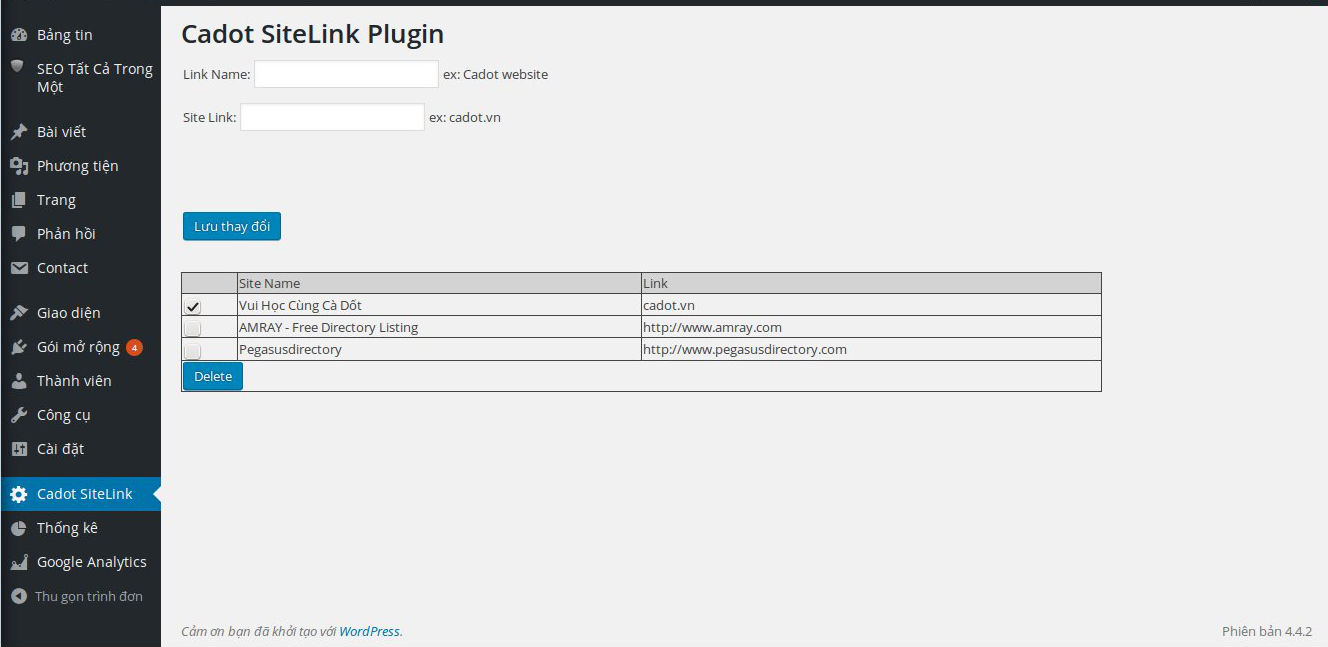
Task: Click the Trang pages icon
Action: (18, 200)
